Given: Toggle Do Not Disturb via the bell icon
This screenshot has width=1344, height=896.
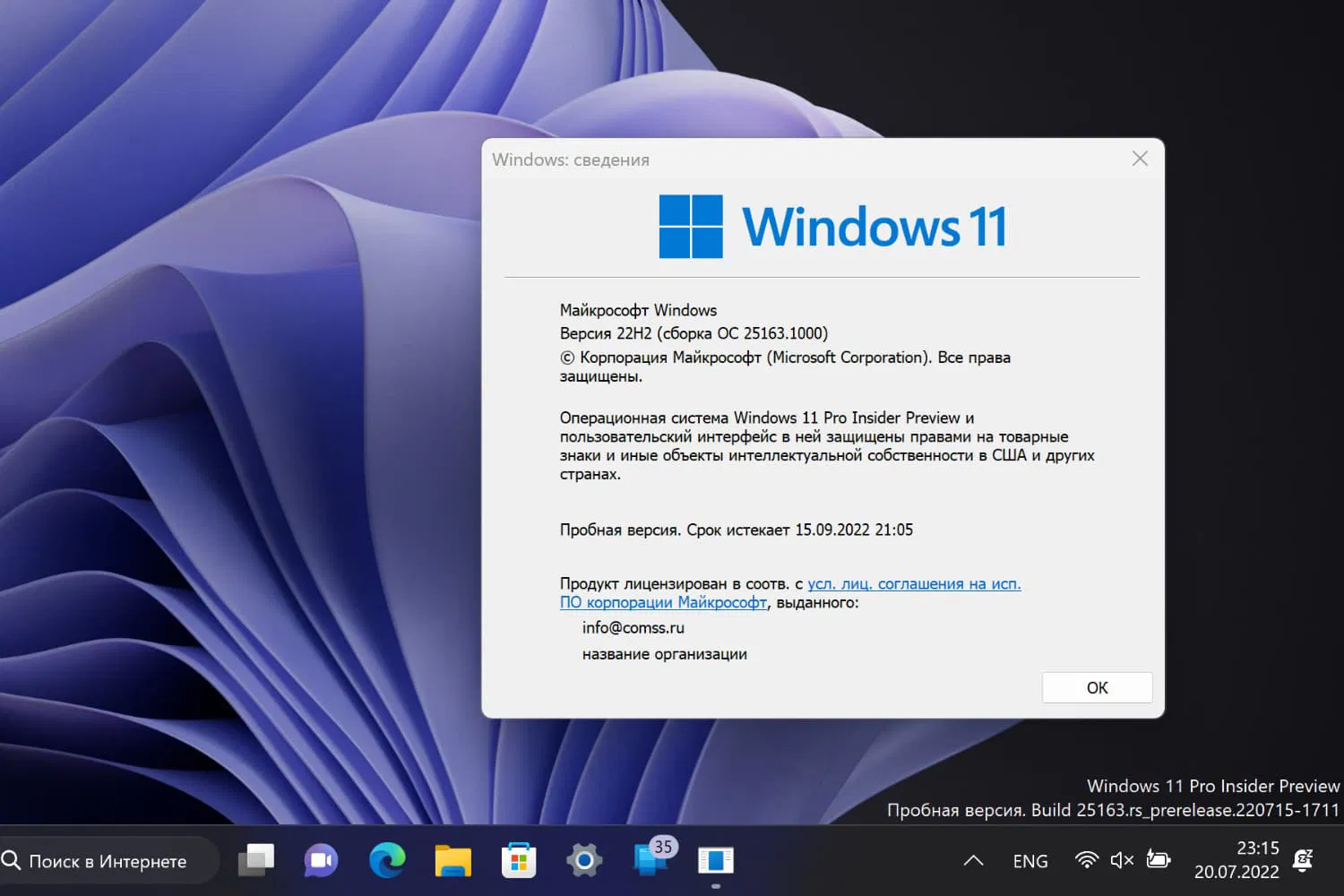Looking at the screenshot, I should click(x=1302, y=860).
